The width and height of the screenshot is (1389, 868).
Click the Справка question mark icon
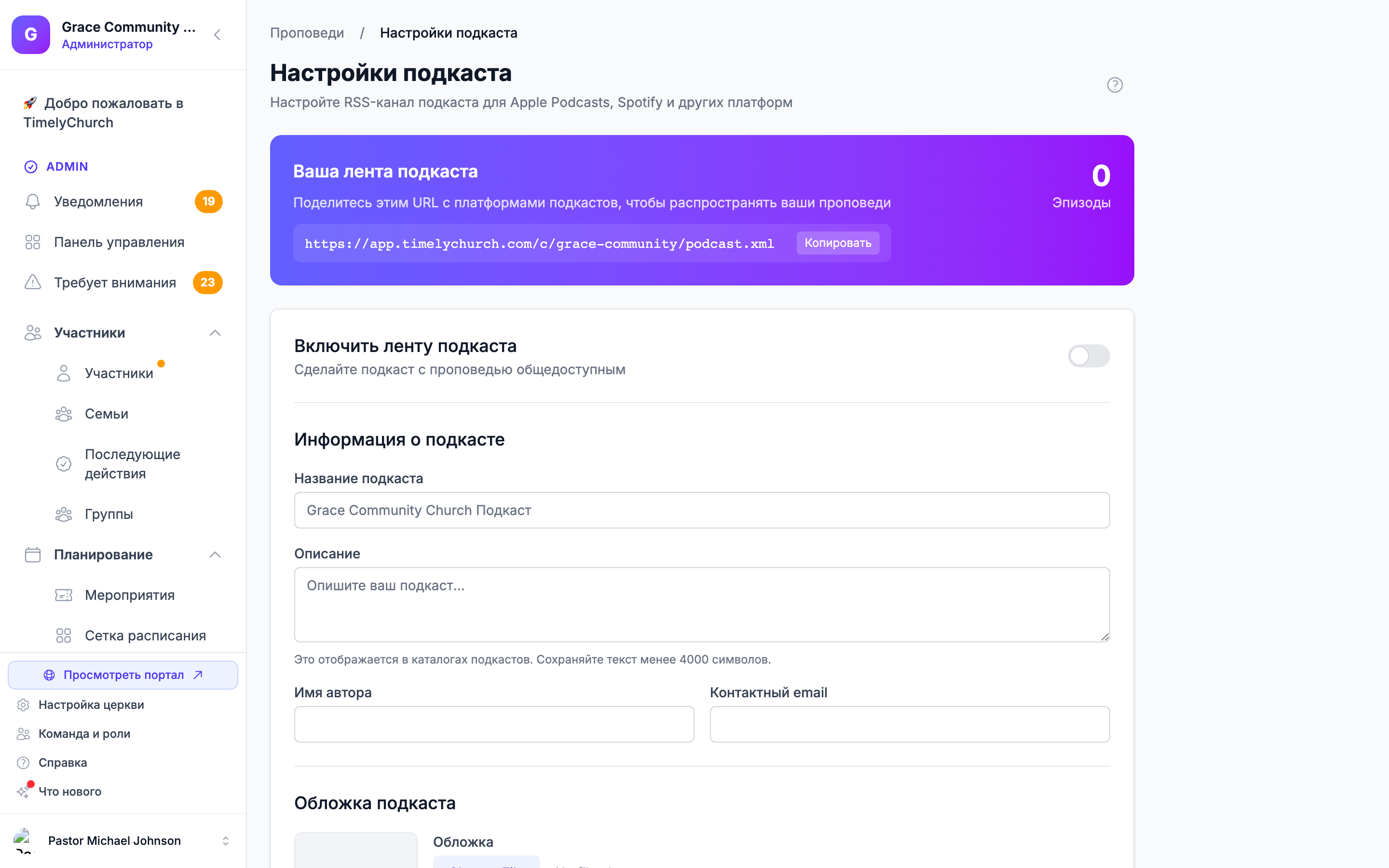(23, 763)
